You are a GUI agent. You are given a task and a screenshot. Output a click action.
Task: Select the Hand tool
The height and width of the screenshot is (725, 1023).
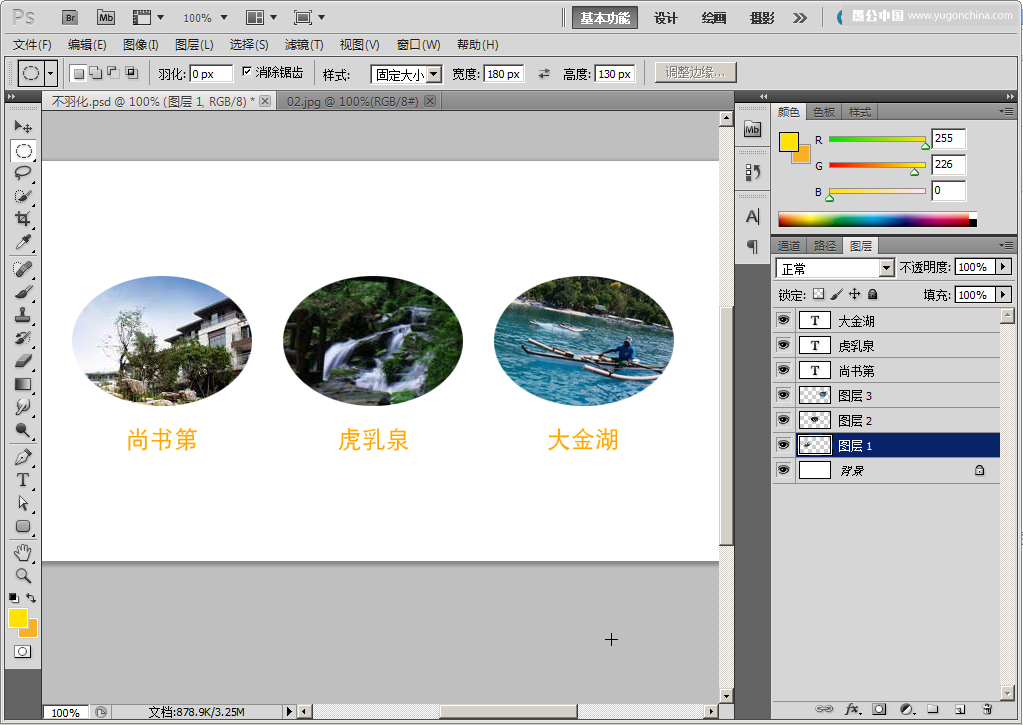pos(23,553)
